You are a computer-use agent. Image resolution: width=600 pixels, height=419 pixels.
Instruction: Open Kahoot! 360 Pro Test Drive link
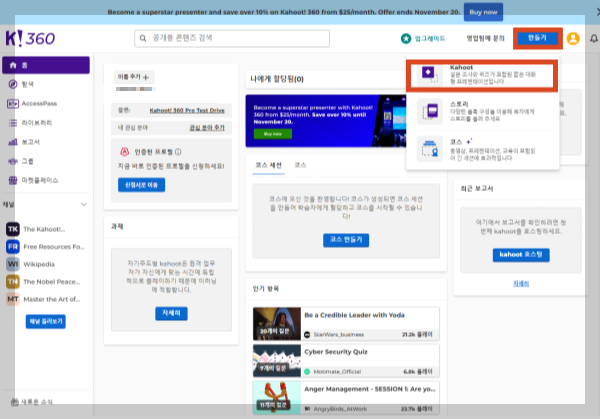point(187,110)
